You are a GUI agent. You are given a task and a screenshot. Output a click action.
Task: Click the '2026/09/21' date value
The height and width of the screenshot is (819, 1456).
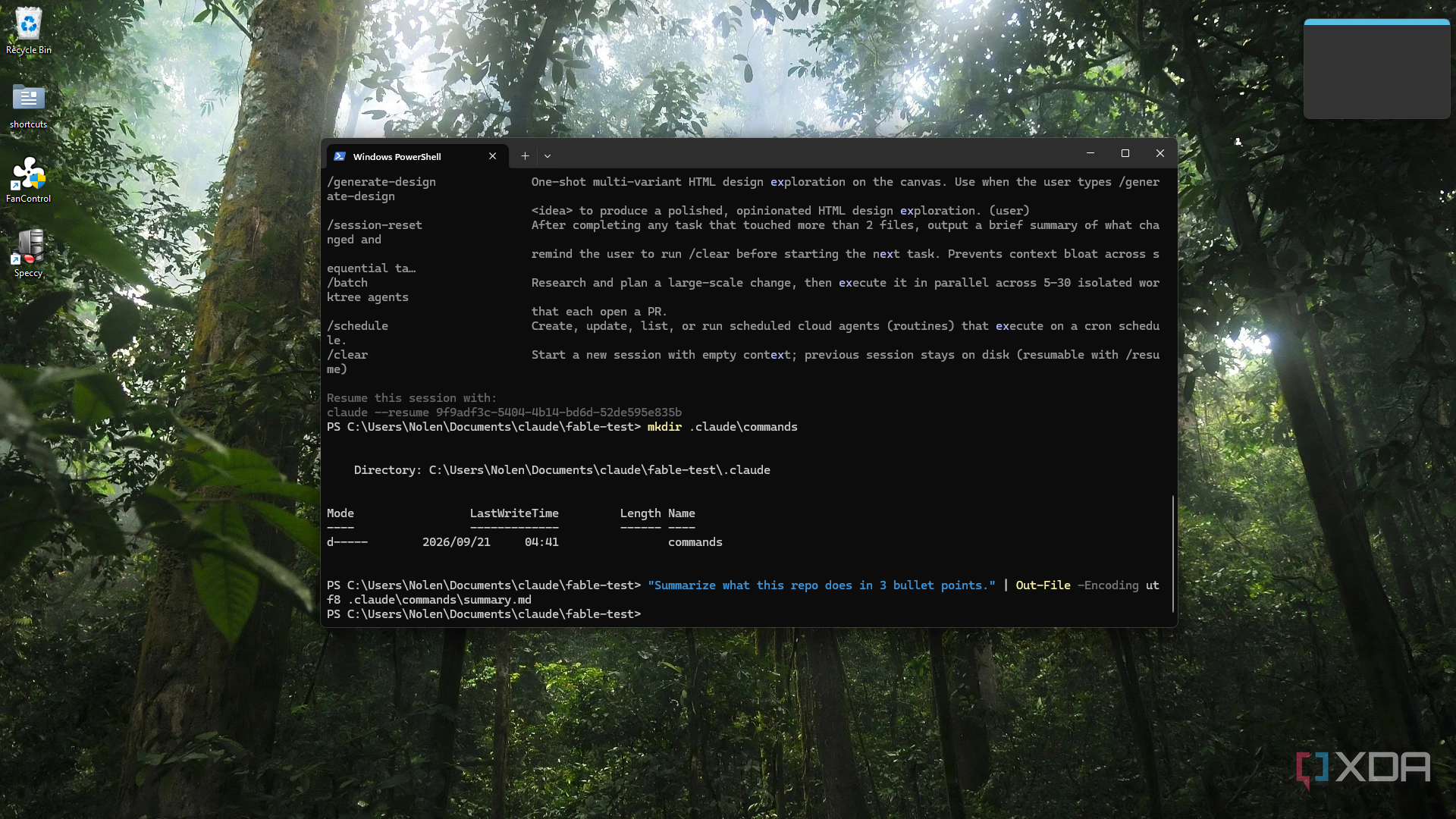click(x=457, y=542)
